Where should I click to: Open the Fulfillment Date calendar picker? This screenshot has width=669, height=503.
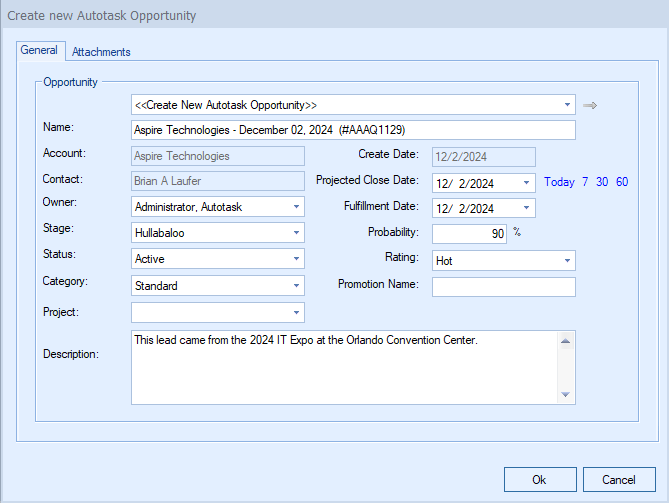click(527, 208)
